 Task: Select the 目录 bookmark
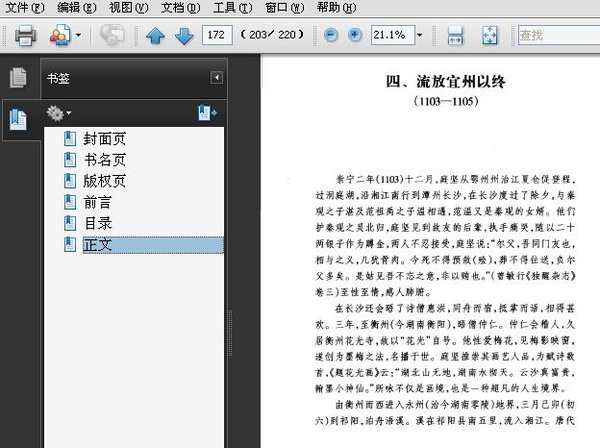point(98,223)
